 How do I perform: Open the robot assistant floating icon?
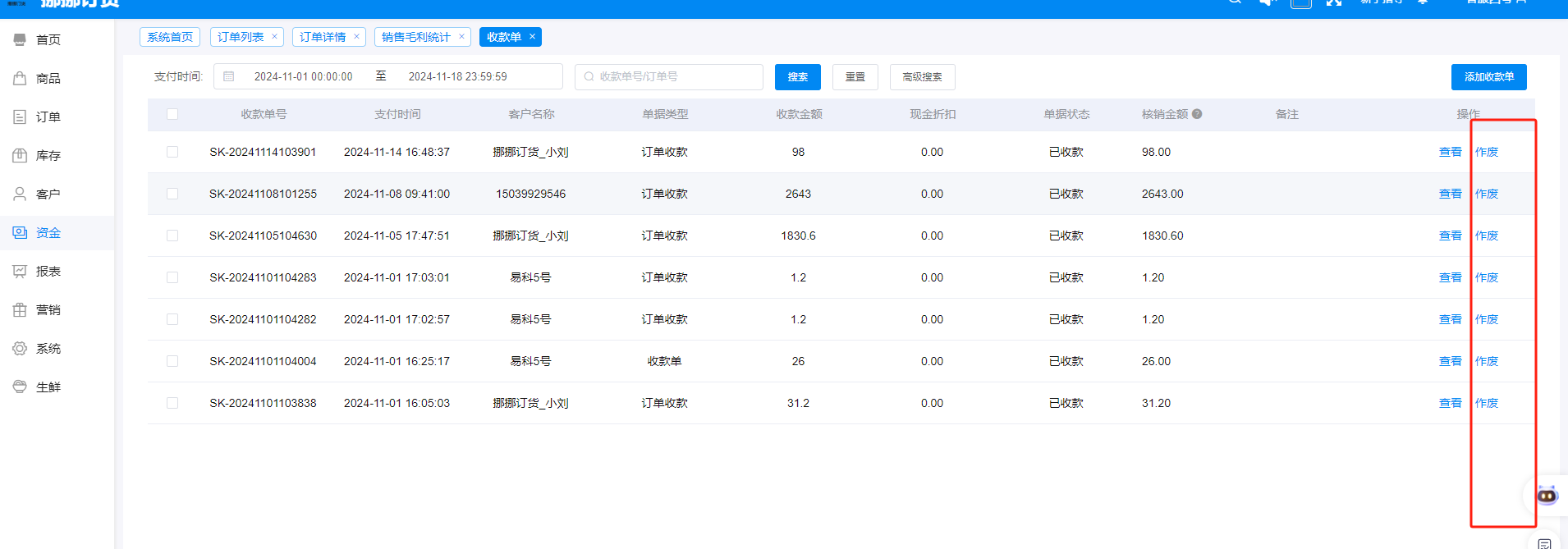1547,495
